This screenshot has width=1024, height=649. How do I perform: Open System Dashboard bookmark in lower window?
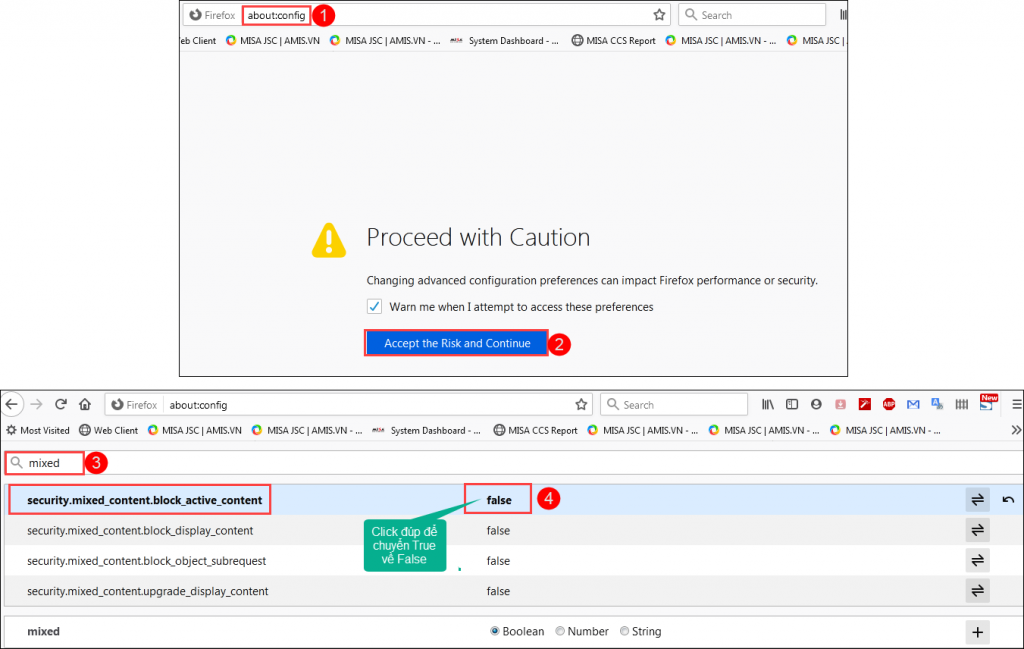(426, 430)
